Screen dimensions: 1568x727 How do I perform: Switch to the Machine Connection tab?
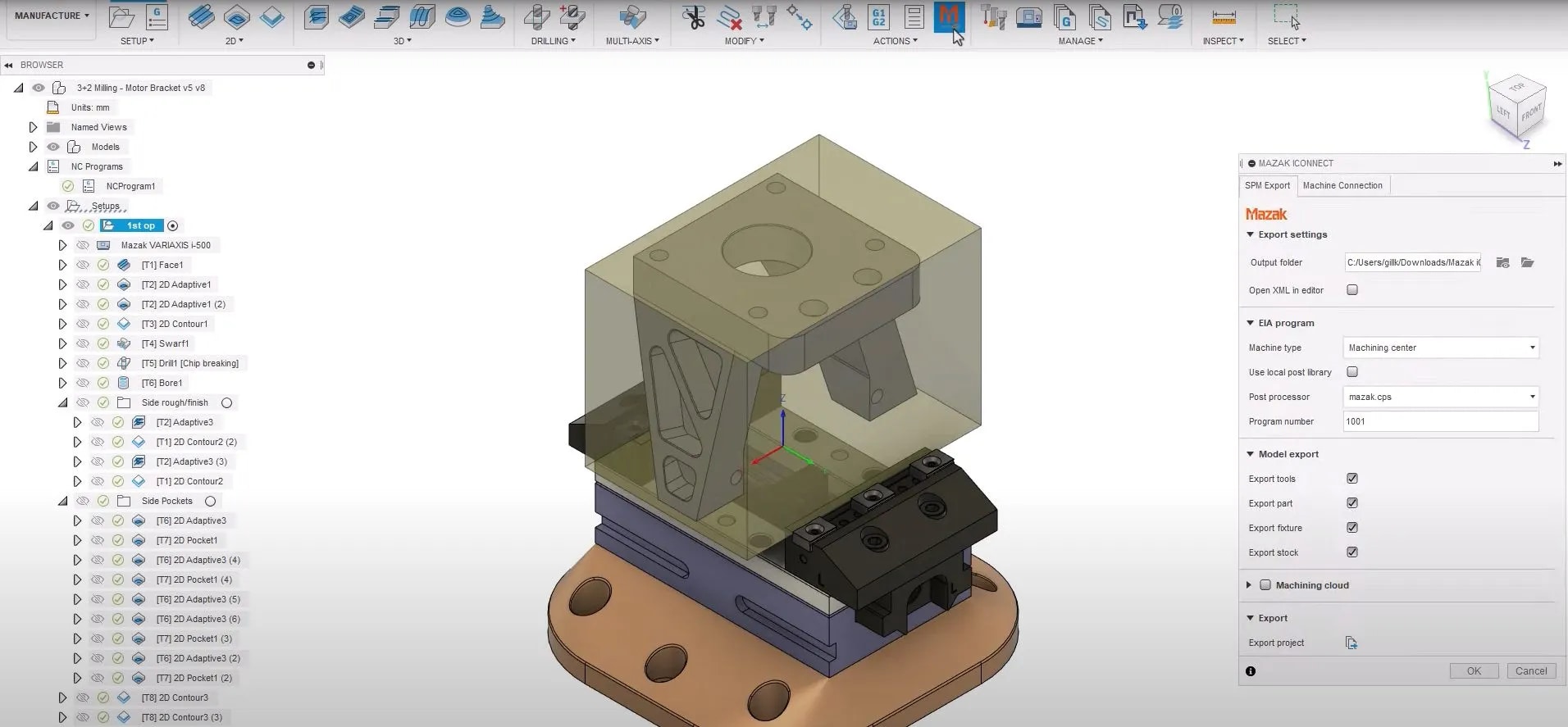pyautogui.click(x=1342, y=185)
